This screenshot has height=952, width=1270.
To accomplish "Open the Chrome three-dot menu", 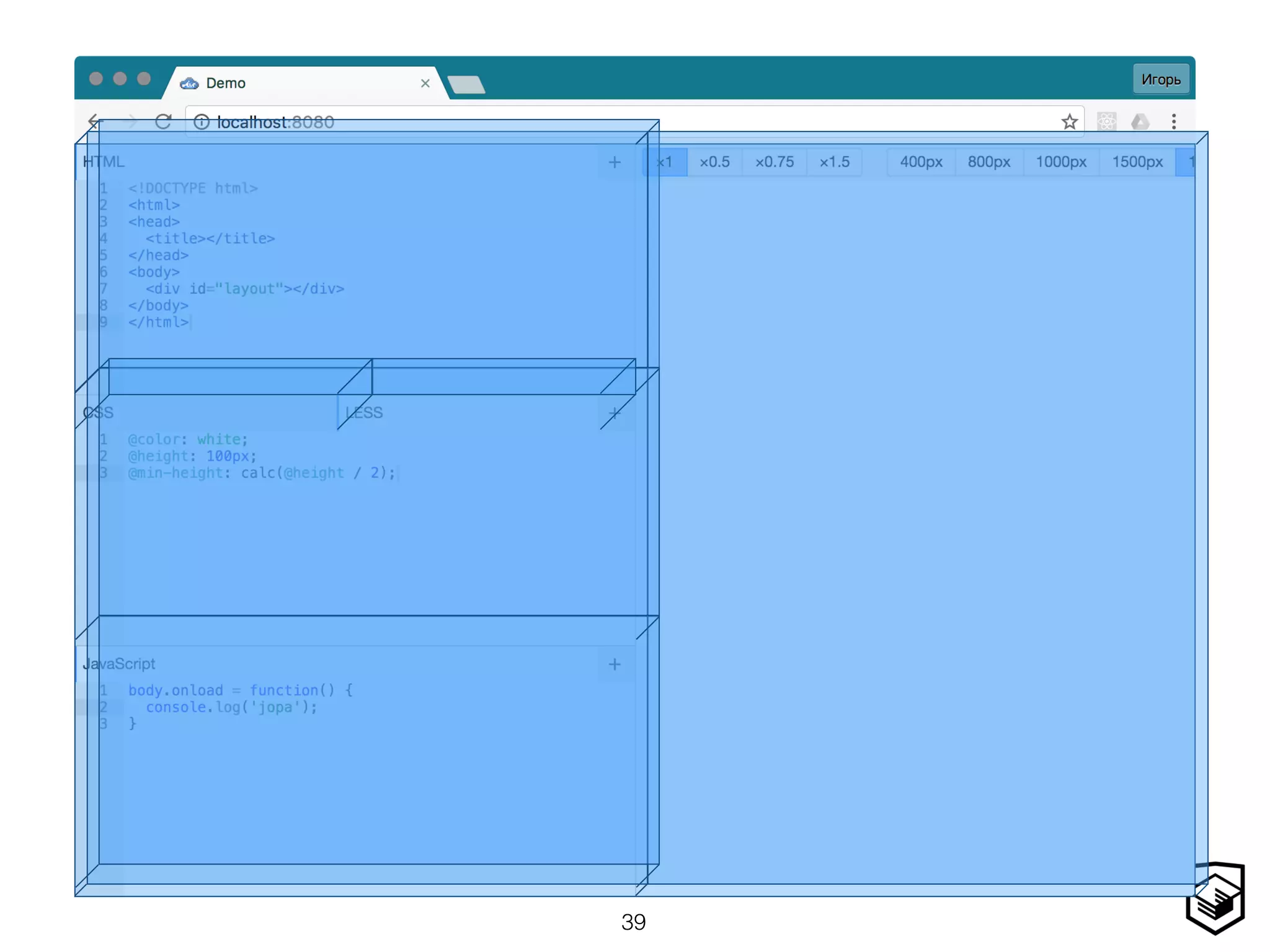I will coord(1173,122).
